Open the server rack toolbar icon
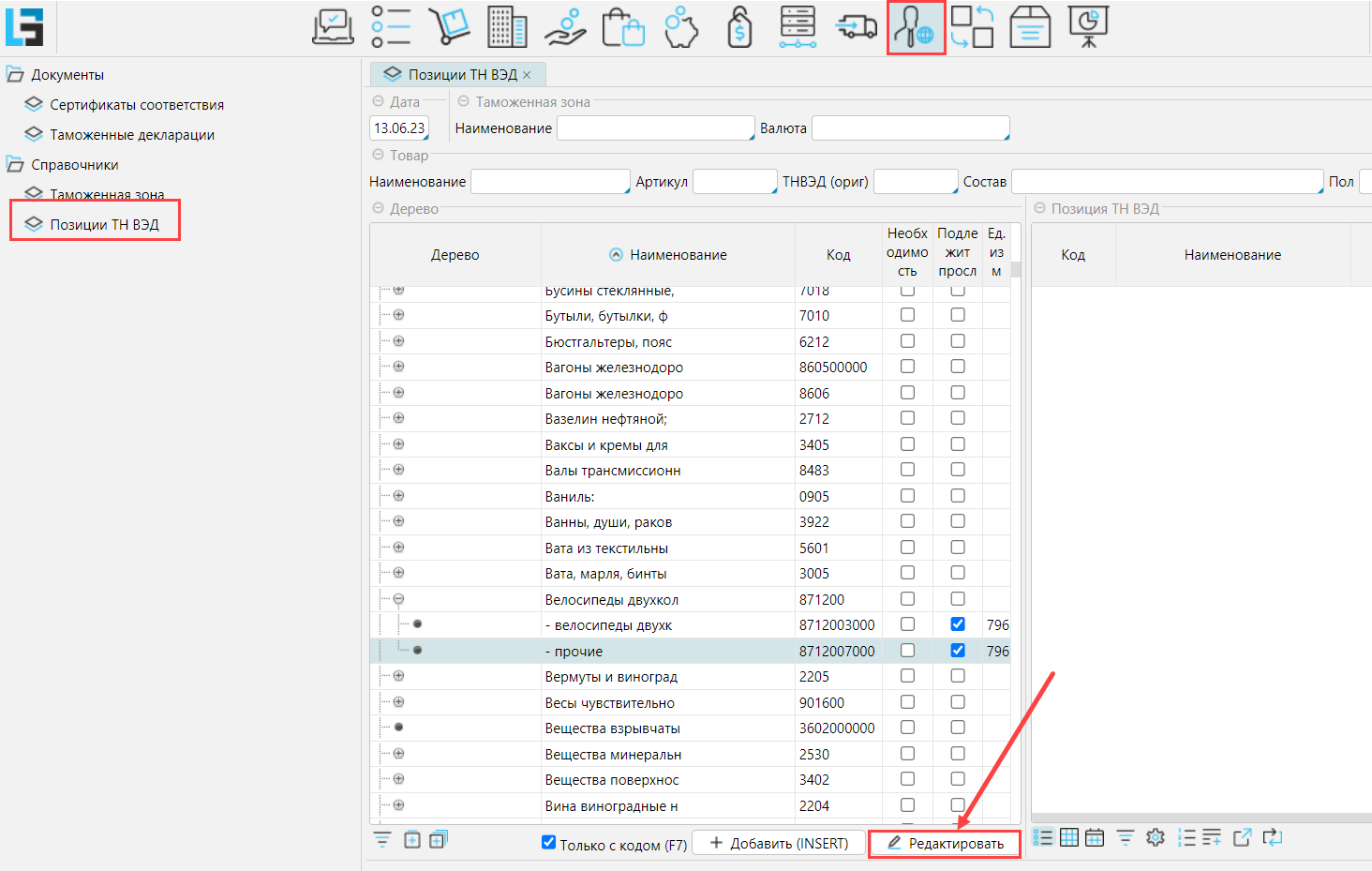 coord(798,27)
